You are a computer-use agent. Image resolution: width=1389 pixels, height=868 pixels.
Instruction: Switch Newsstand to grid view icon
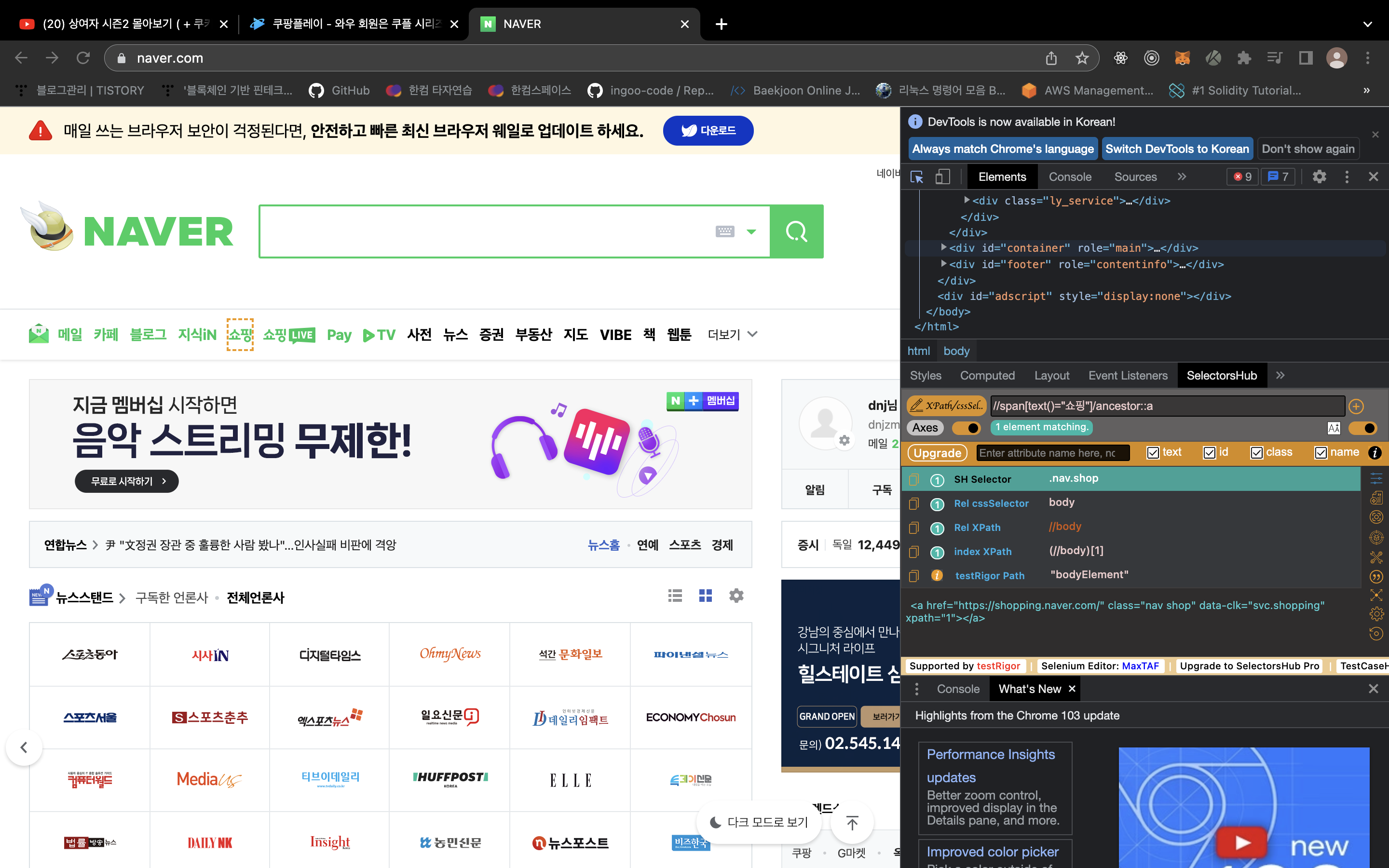[x=706, y=596]
